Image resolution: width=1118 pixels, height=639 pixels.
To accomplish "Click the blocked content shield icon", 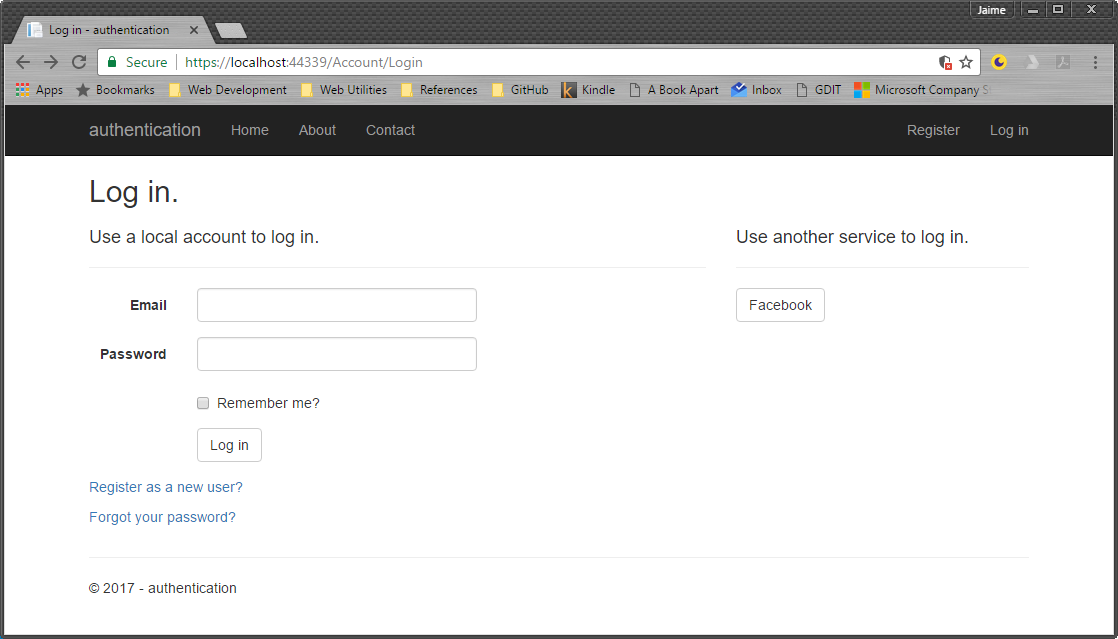I will pyautogui.click(x=945, y=62).
